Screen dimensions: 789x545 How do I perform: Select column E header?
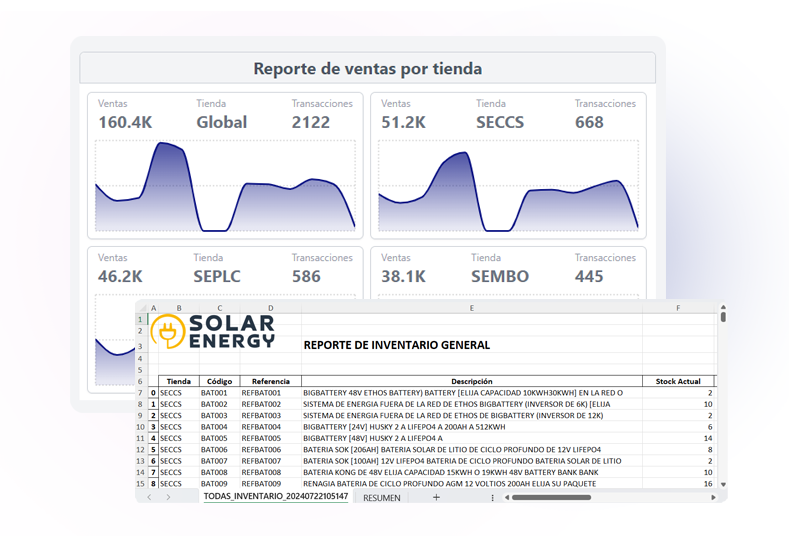(x=471, y=308)
